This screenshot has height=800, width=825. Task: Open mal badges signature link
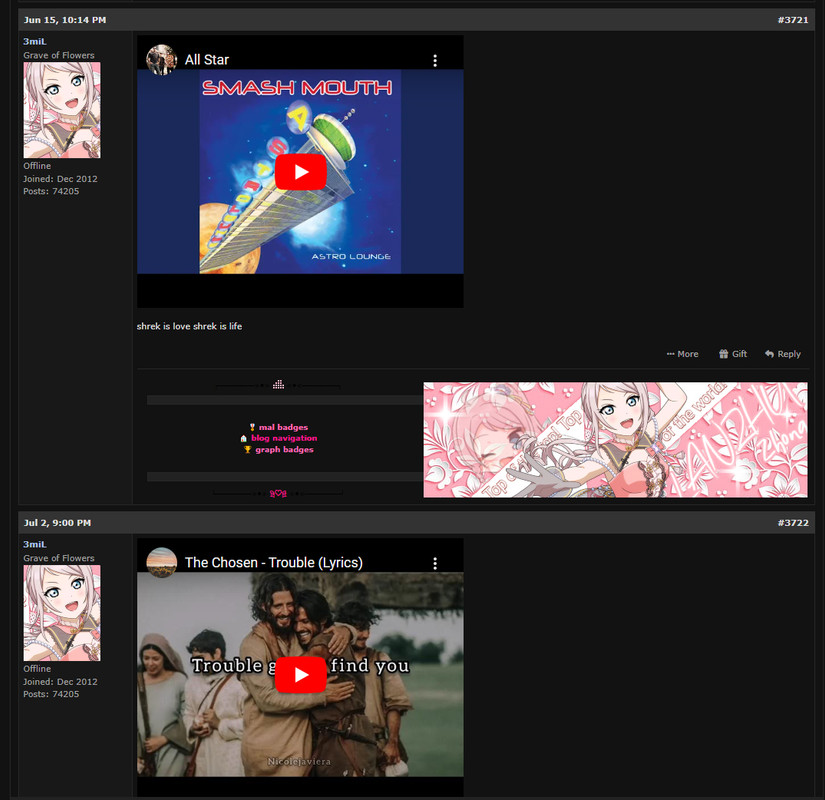pos(283,427)
